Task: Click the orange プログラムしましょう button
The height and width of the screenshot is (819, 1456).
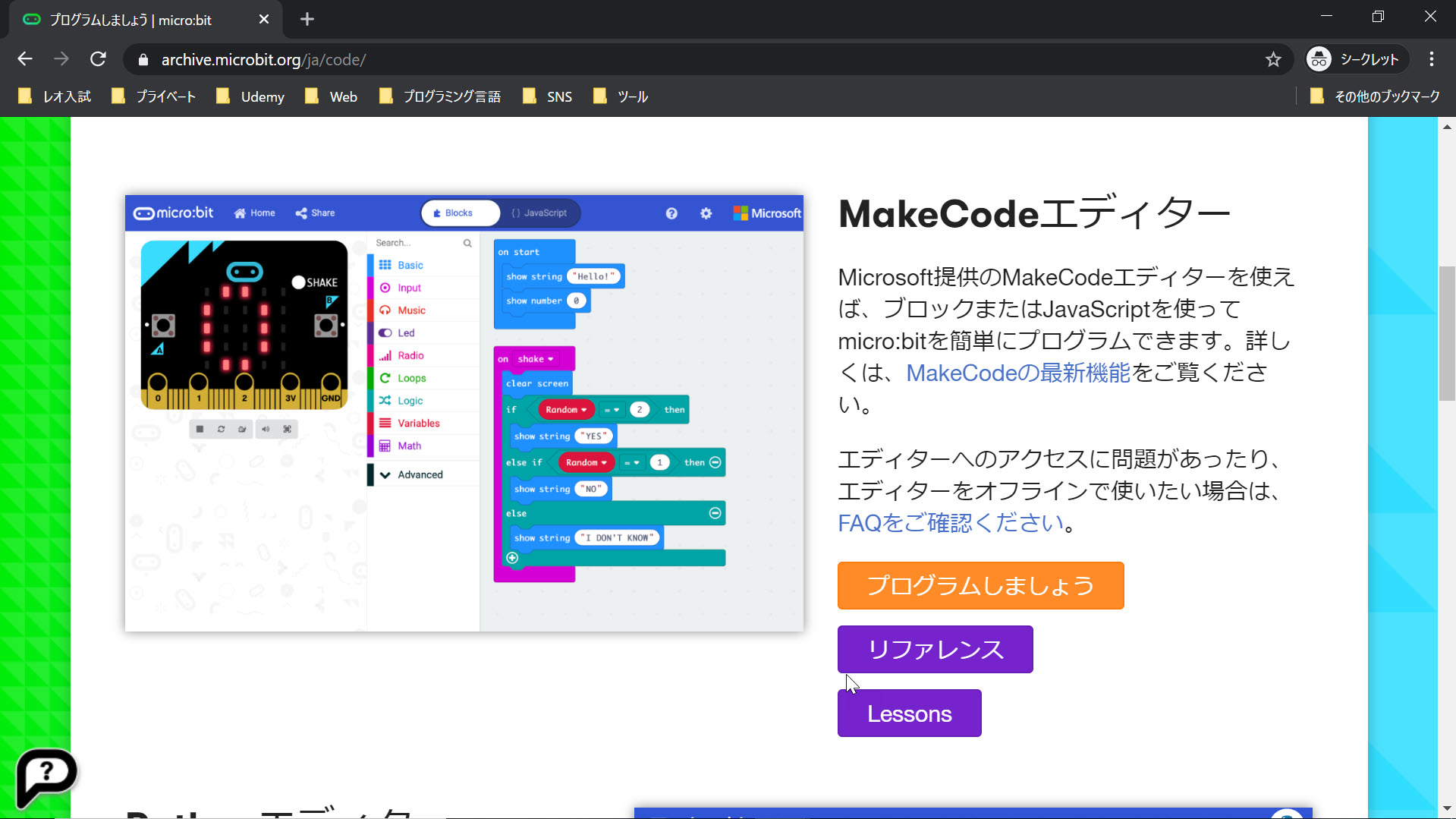Action: pos(980,585)
